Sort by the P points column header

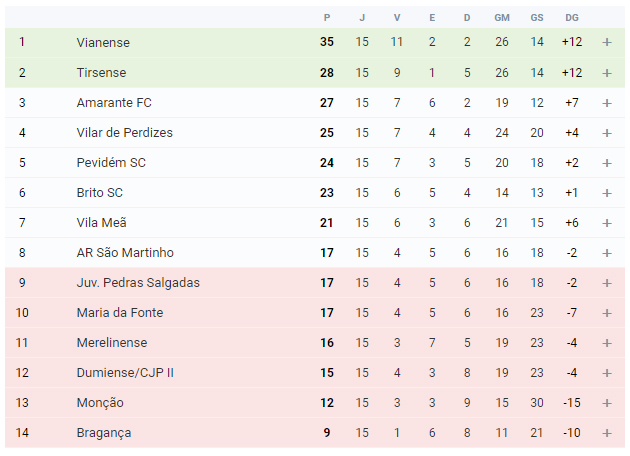[327, 18]
